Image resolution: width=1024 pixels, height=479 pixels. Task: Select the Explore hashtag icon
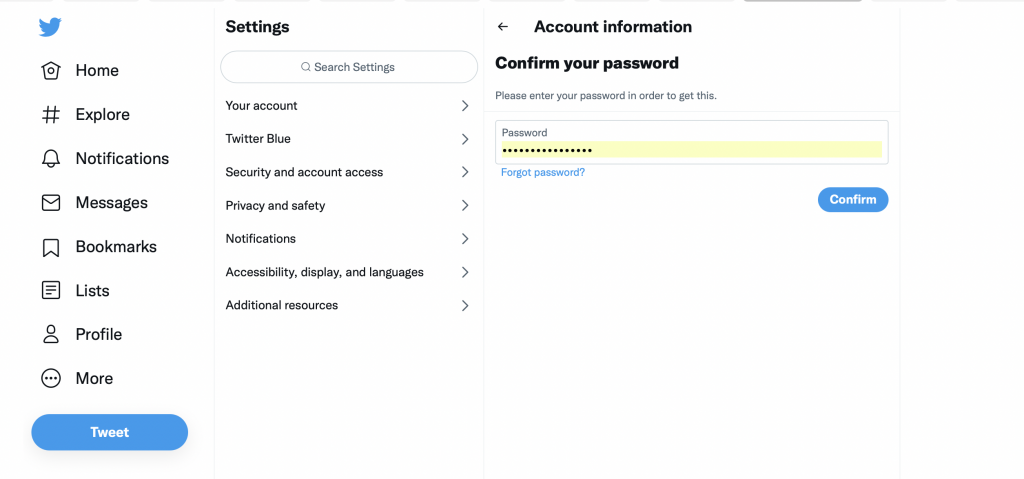click(51, 115)
